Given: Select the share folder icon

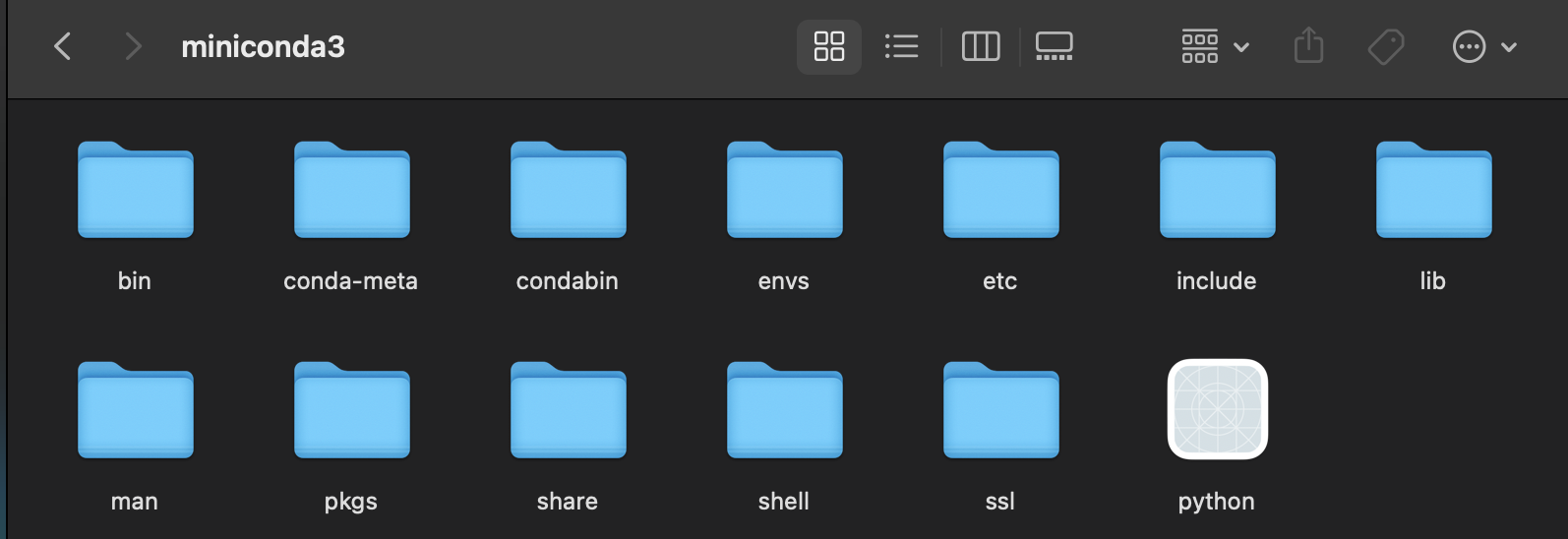Looking at the screenshot, I should (569, 410).
